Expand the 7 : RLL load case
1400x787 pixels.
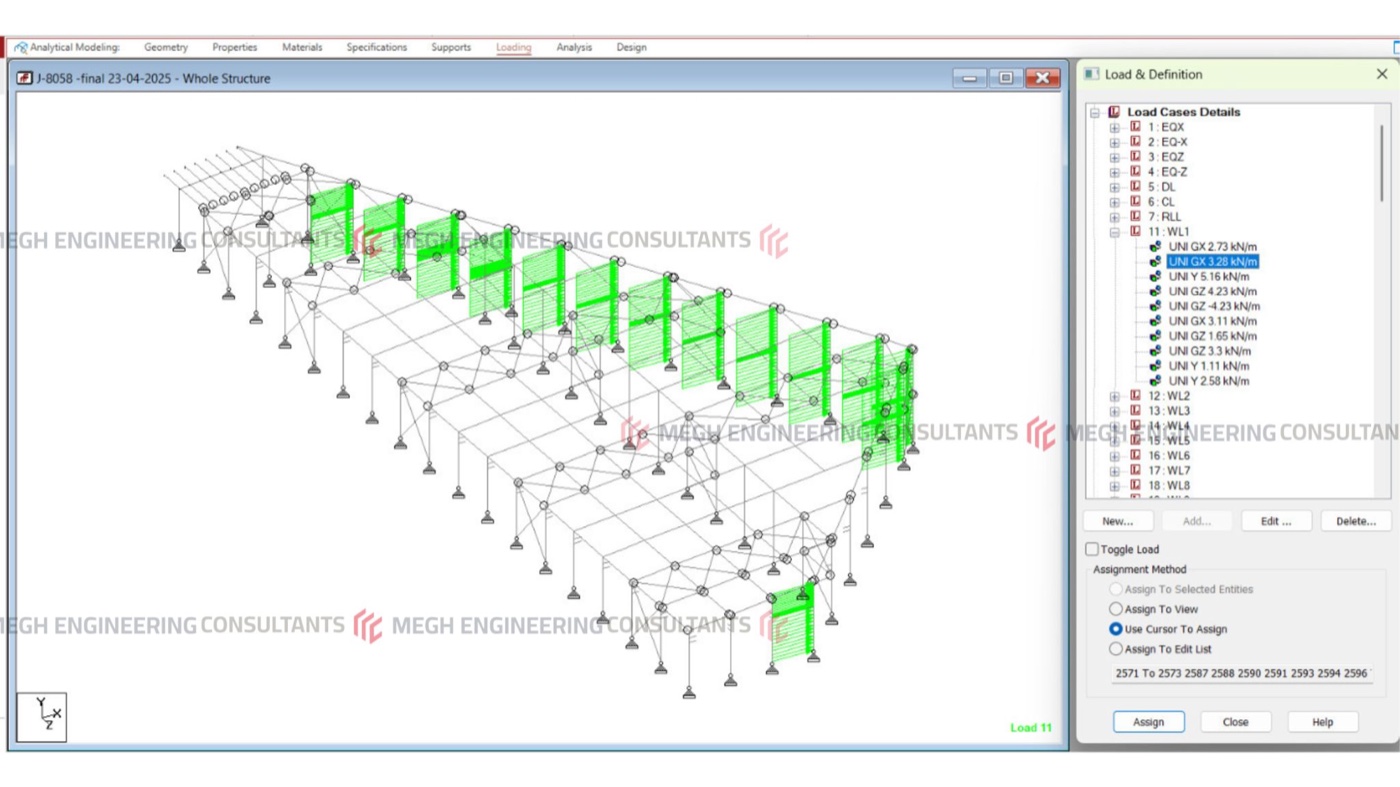tap(1115, 217)
